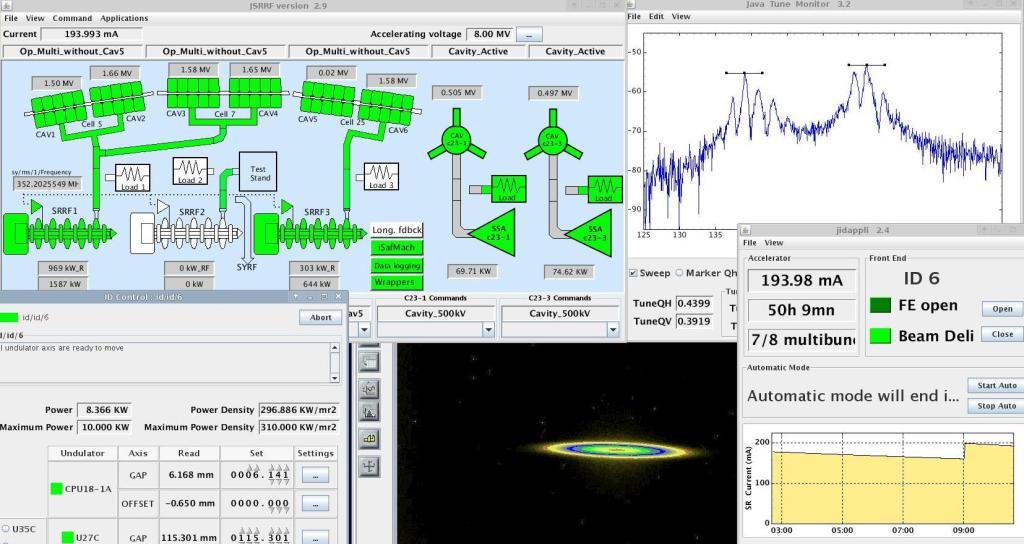Click the Load 2 resistor symbol
Screen dimensions: 1024x544
click(190, 173)
